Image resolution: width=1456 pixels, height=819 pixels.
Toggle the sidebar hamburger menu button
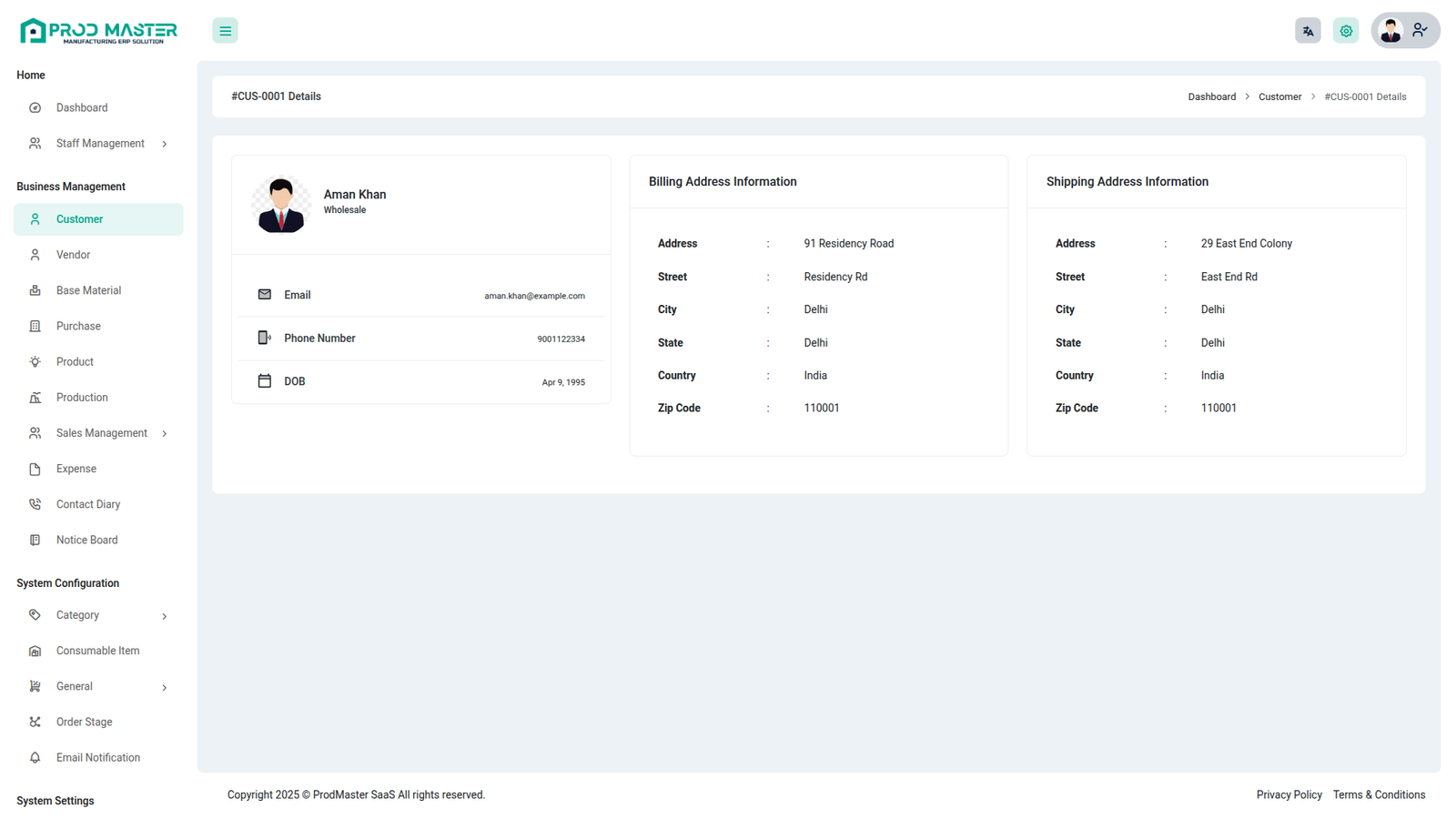point(225,31)
